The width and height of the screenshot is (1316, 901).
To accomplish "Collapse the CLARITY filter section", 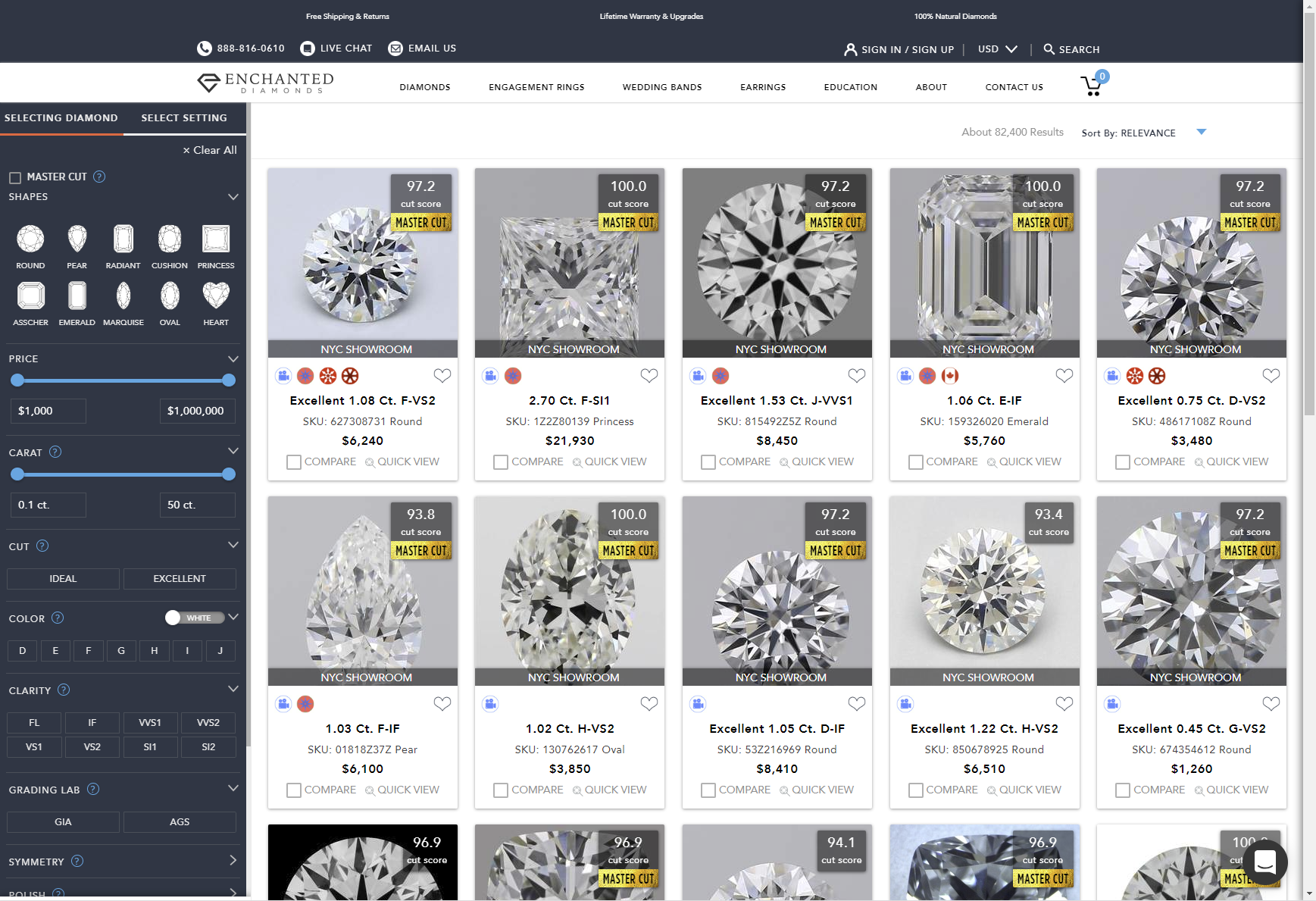I will [x=233, y=689].
